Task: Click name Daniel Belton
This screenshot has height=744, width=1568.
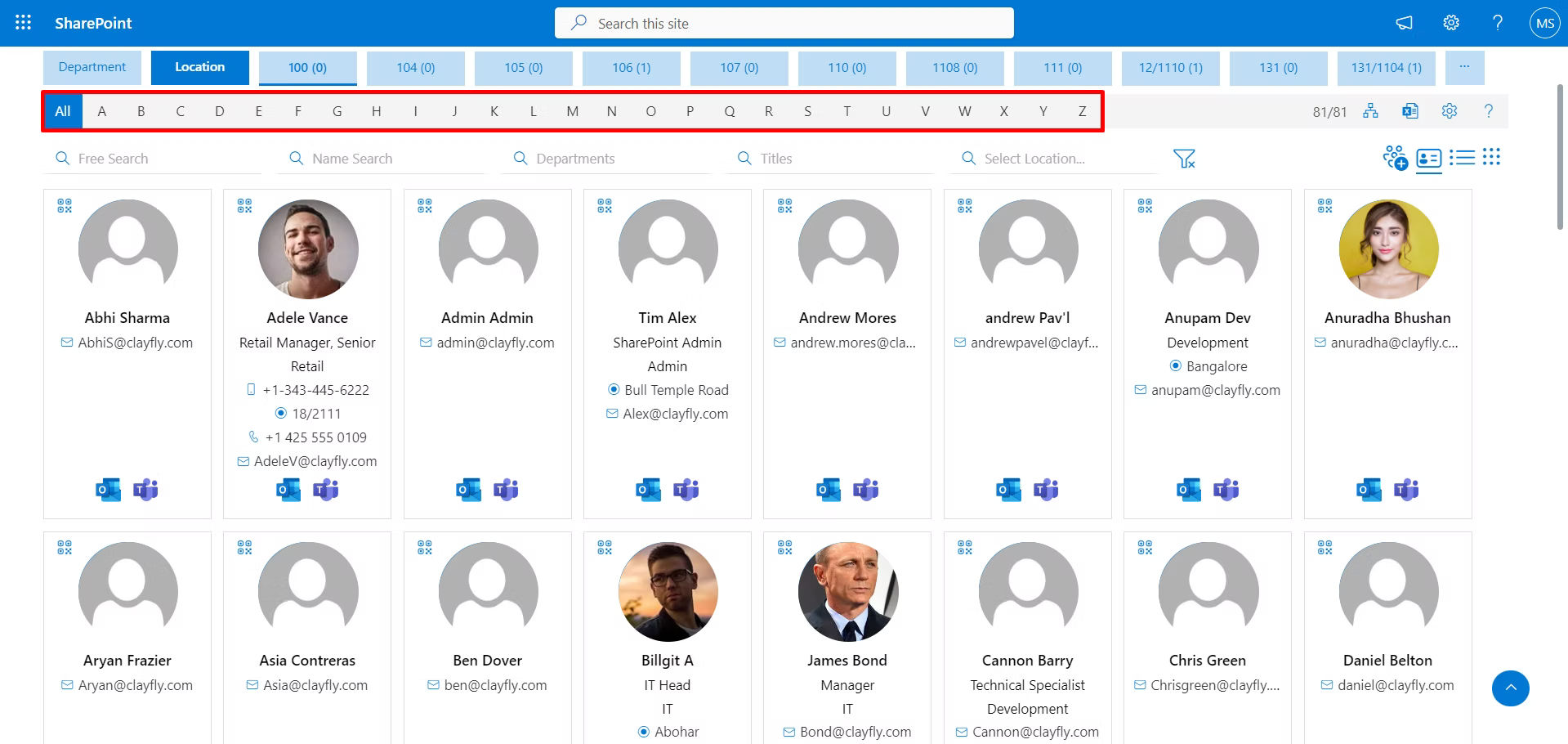Action: coord(1387,660)
